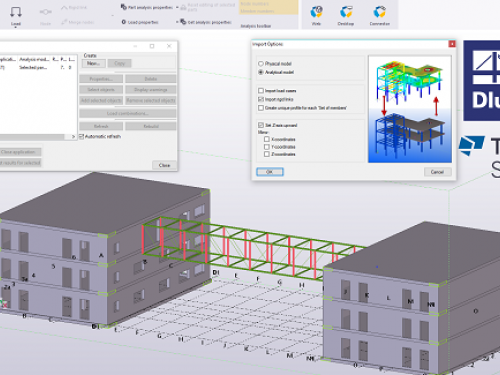This screenshot has width=500, height=375.
Task: Click the 'Analysis mod...' column header
Action: click(x=34, y=59)
